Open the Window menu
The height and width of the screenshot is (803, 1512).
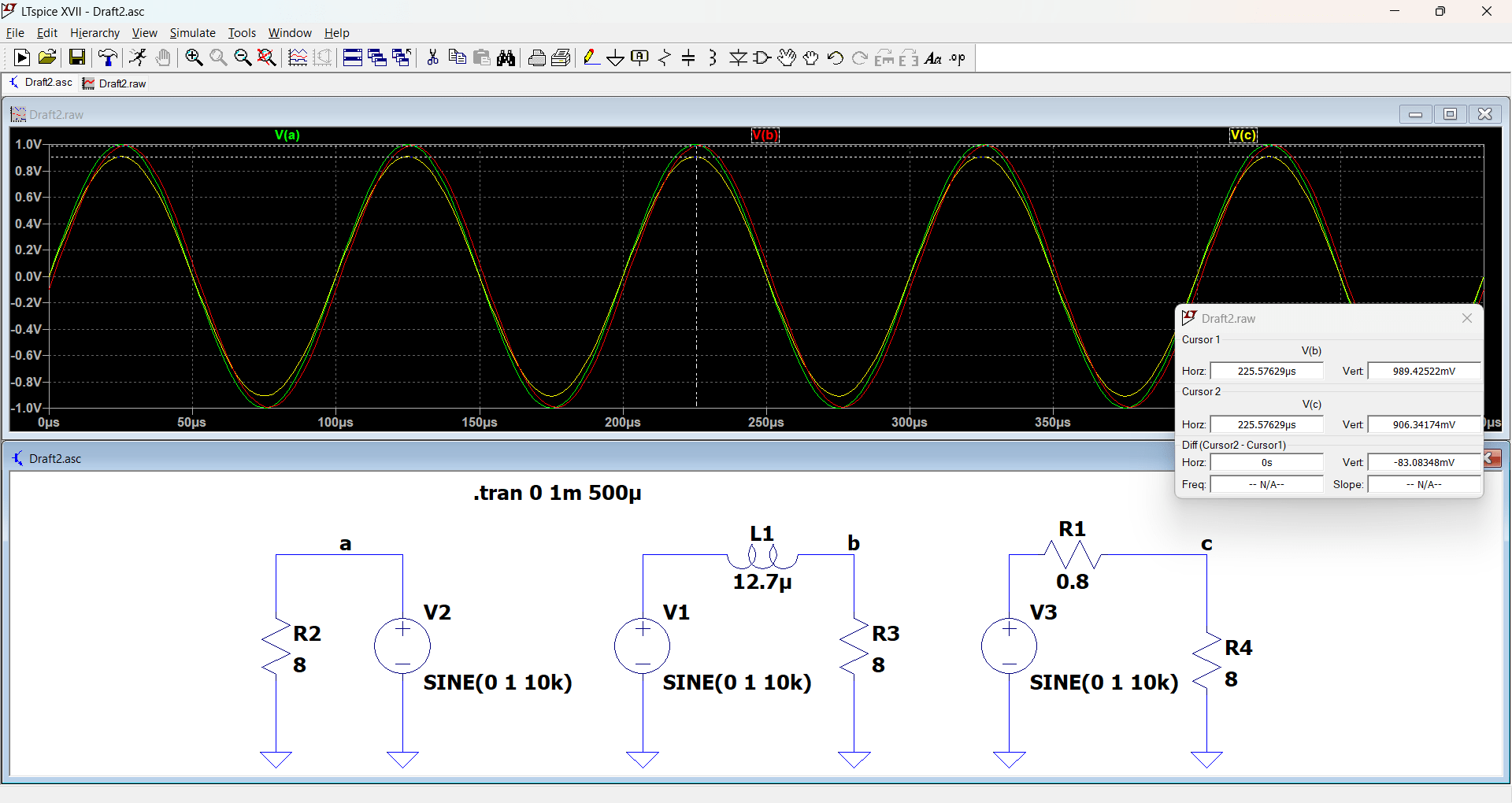(290, 33)
